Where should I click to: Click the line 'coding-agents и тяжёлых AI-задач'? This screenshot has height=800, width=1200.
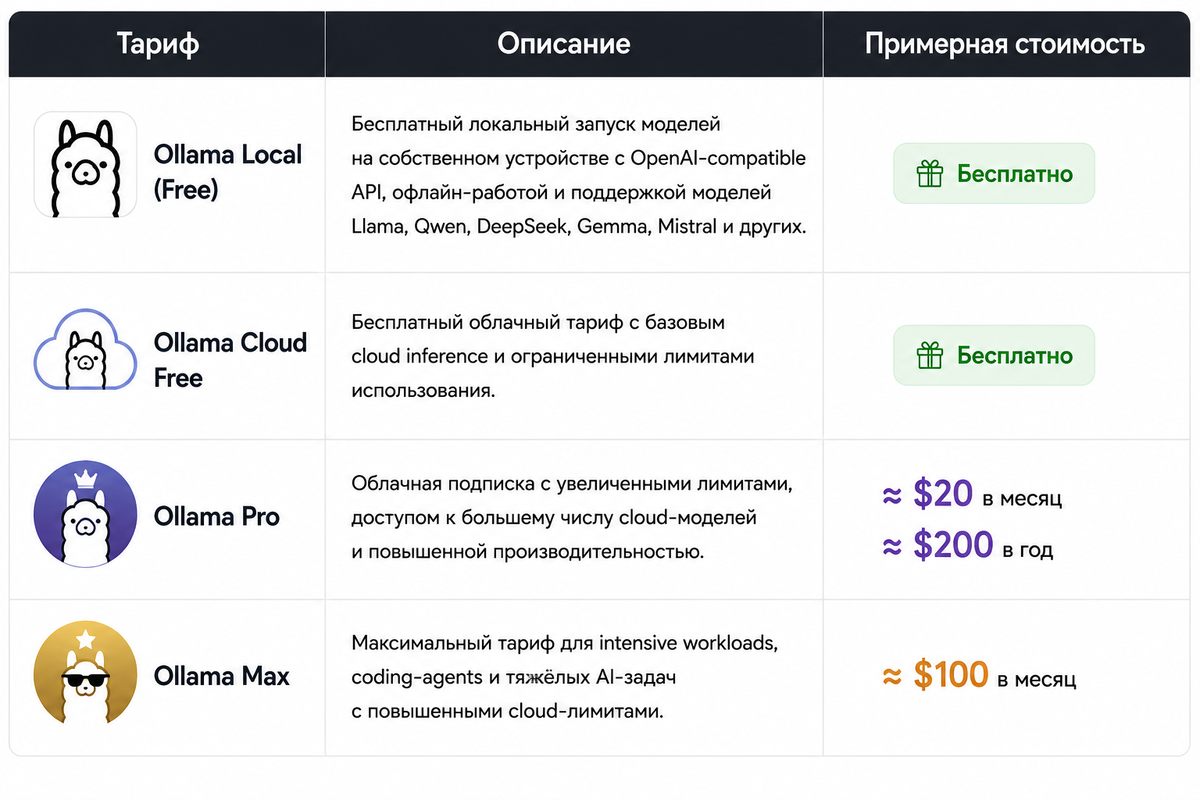point(514,676)
